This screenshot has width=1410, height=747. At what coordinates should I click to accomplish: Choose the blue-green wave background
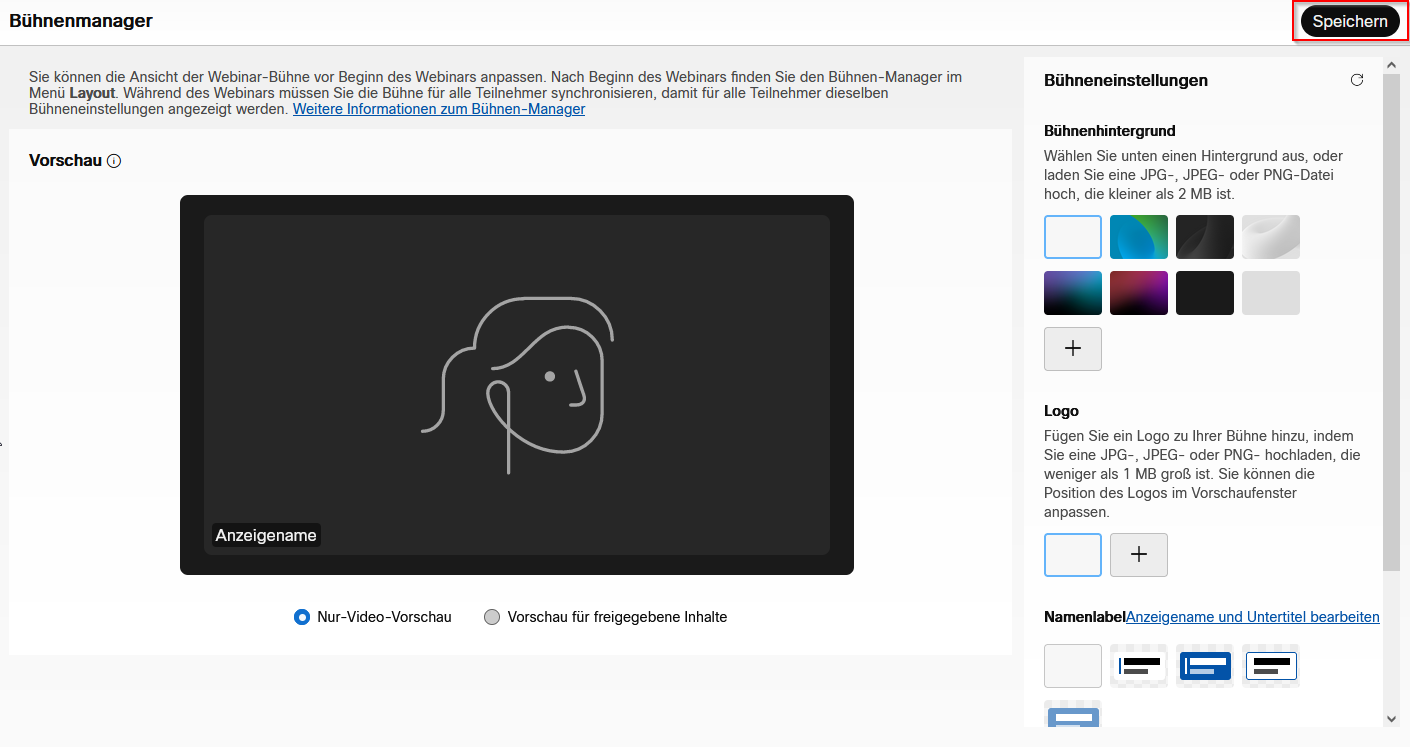1139,237
